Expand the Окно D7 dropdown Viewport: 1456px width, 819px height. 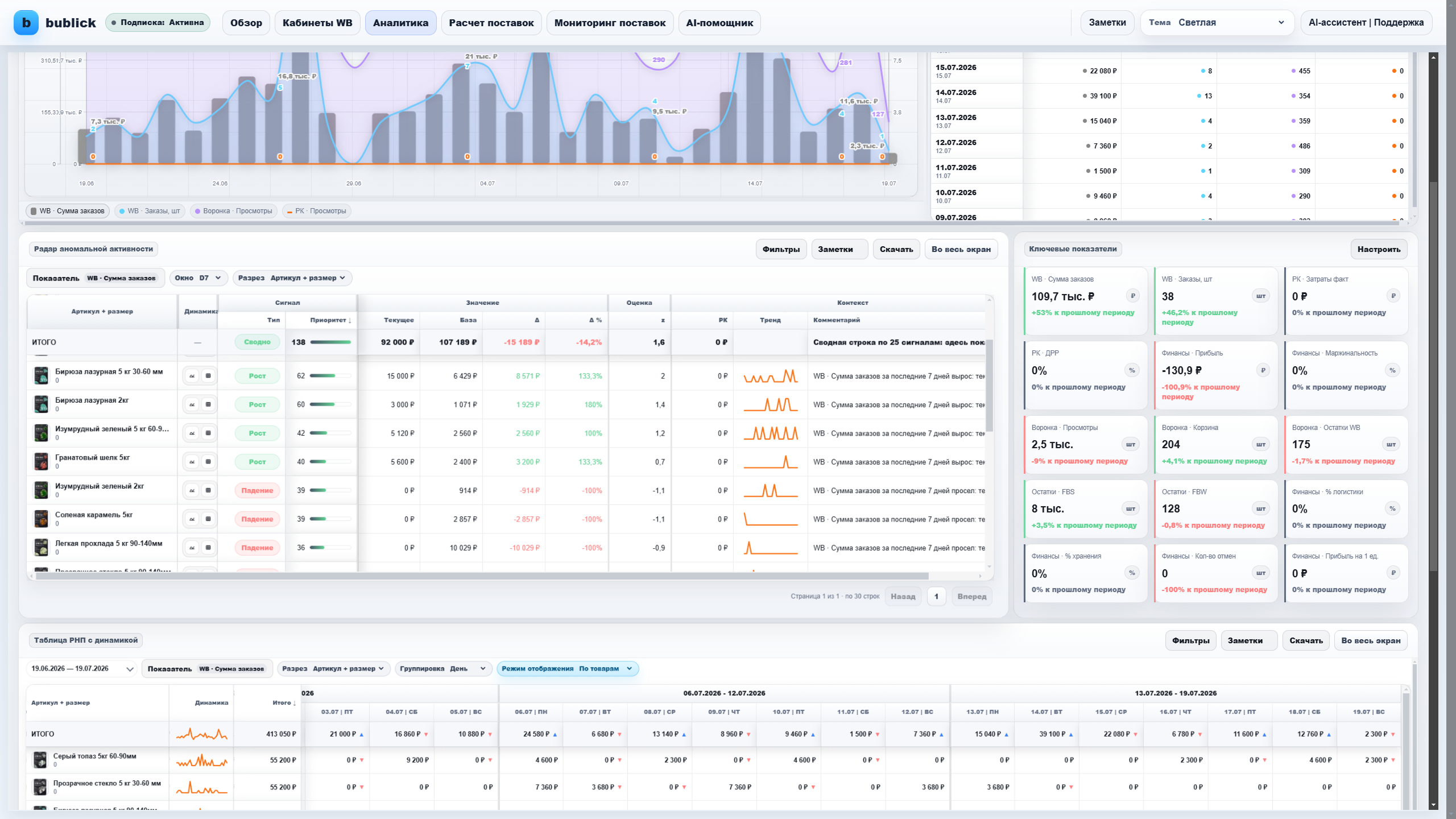coord(198,278)
